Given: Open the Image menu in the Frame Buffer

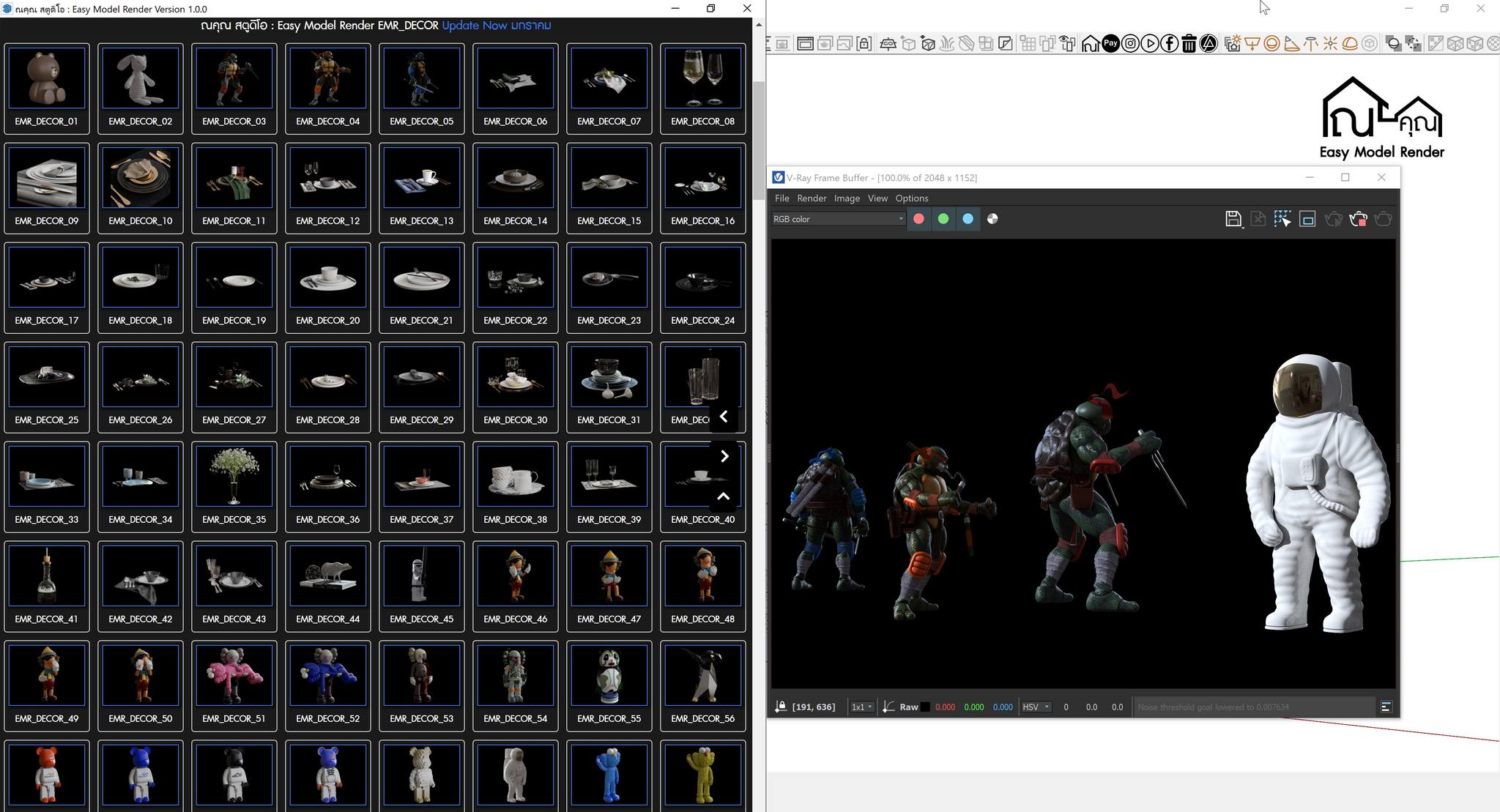Looking at the screenshot, I should click(847, 198).
